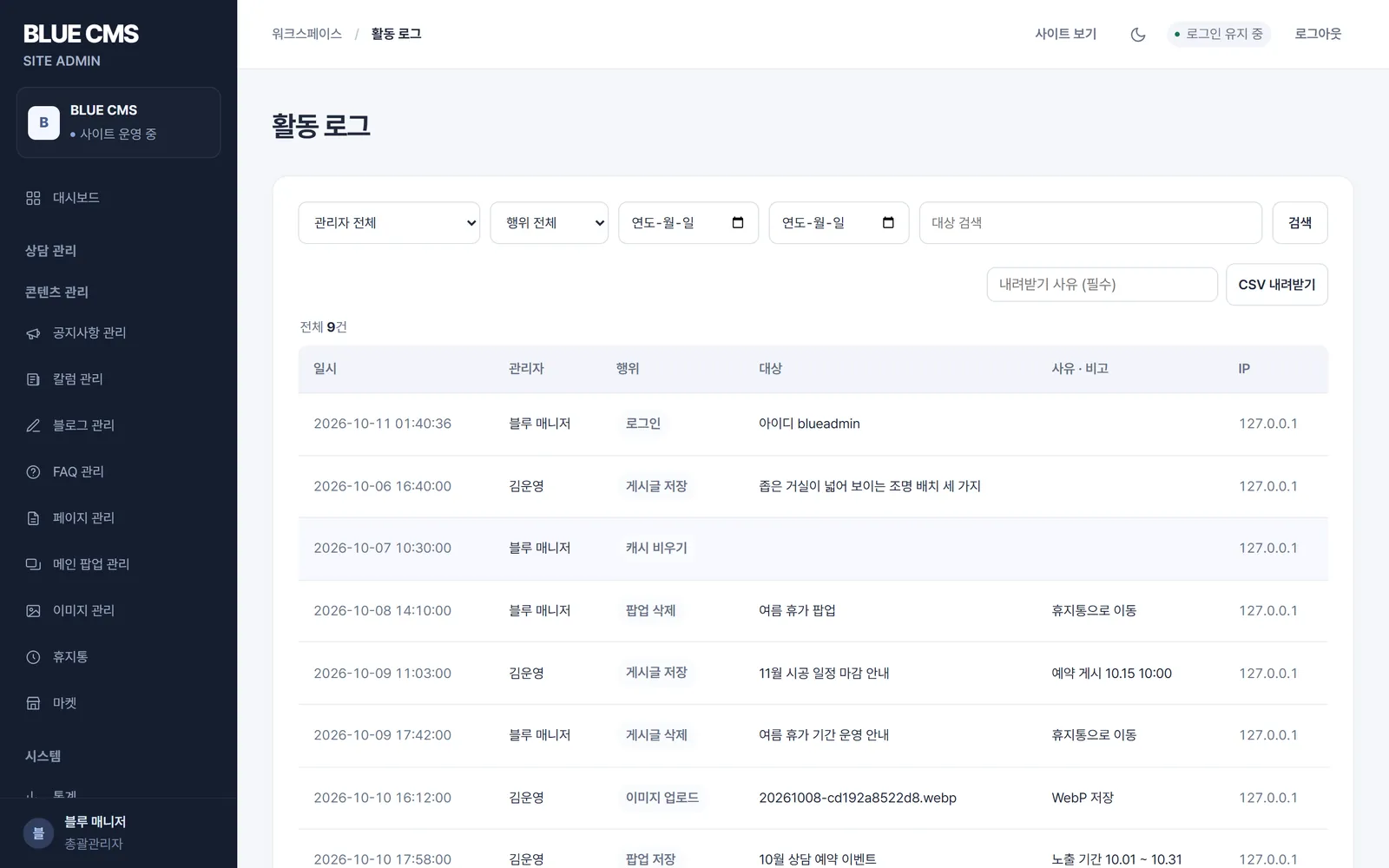Screen dimensions: 1389x868
Task: Click the 사이트 보기 link
Action: coord(1065,34)
